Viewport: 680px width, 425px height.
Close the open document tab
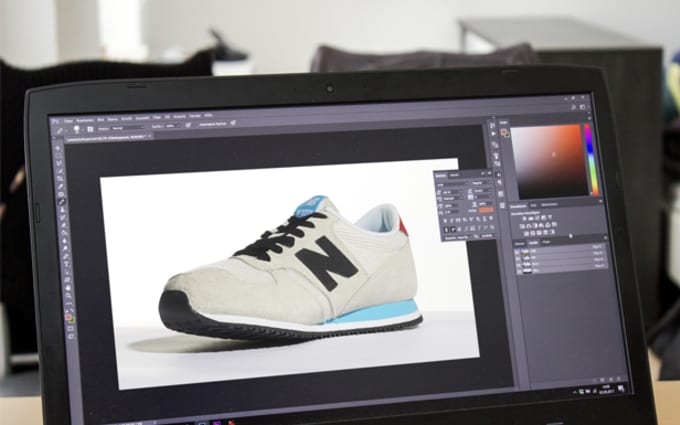[x=150, y=136]
